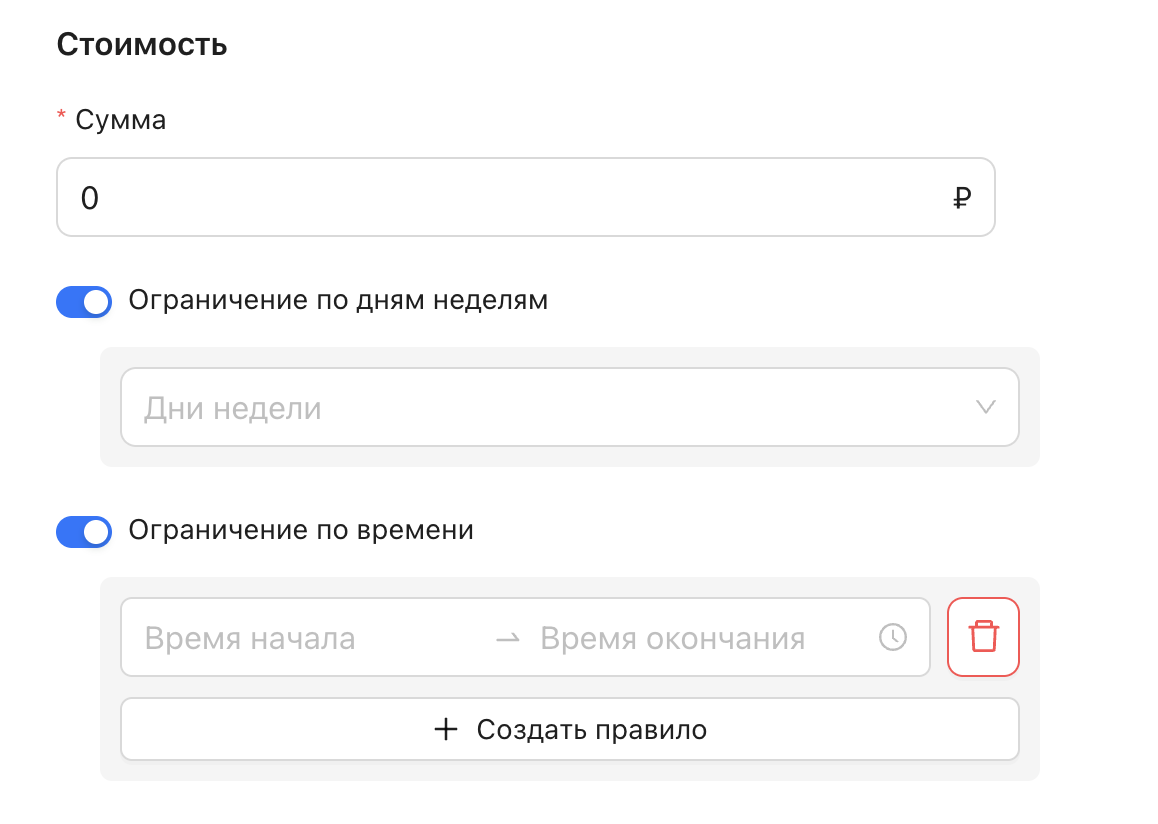Click the Ограничение по времени label text
1158x824 pixels.
[301, 530]
